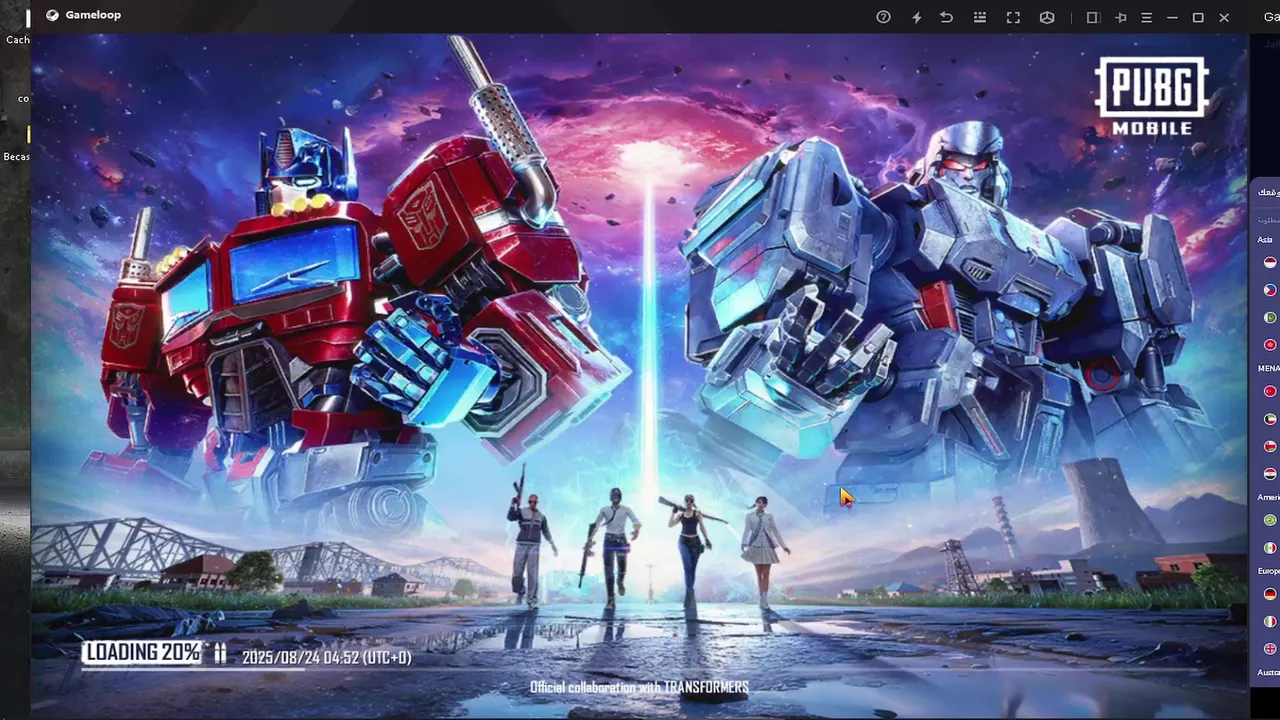Select the Asia region label in side panel
Image resolution: width=1280 pixels, height=720 pixels.
pyautogui.click(x=1265, y=240)
